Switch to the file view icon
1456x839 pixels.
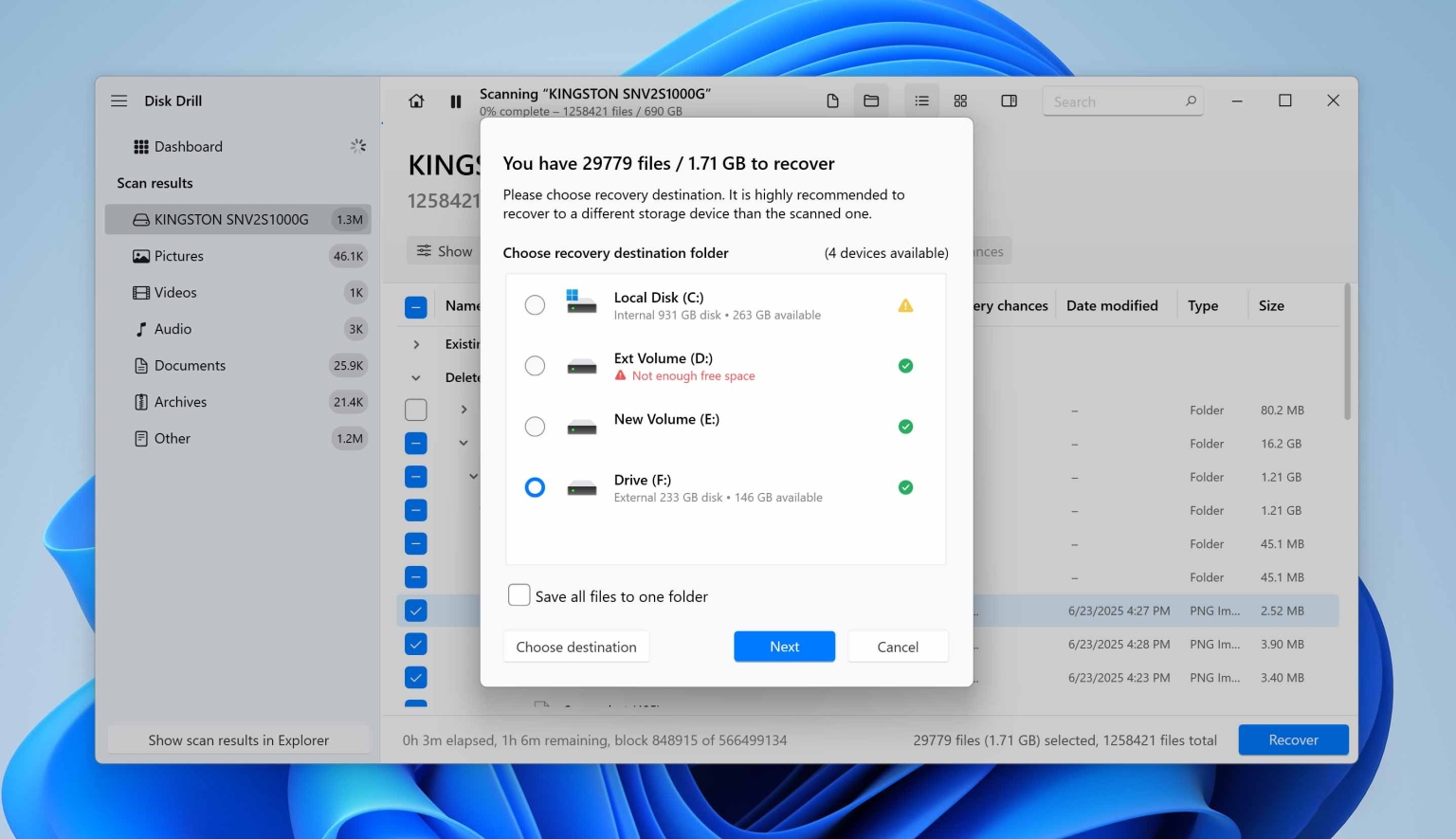pyautogui.click(x=832, y=101)
